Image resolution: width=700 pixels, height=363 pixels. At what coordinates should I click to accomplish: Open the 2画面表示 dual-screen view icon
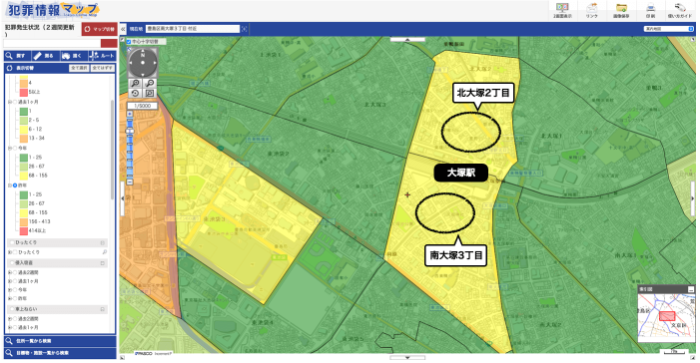[x=562, y=10]
